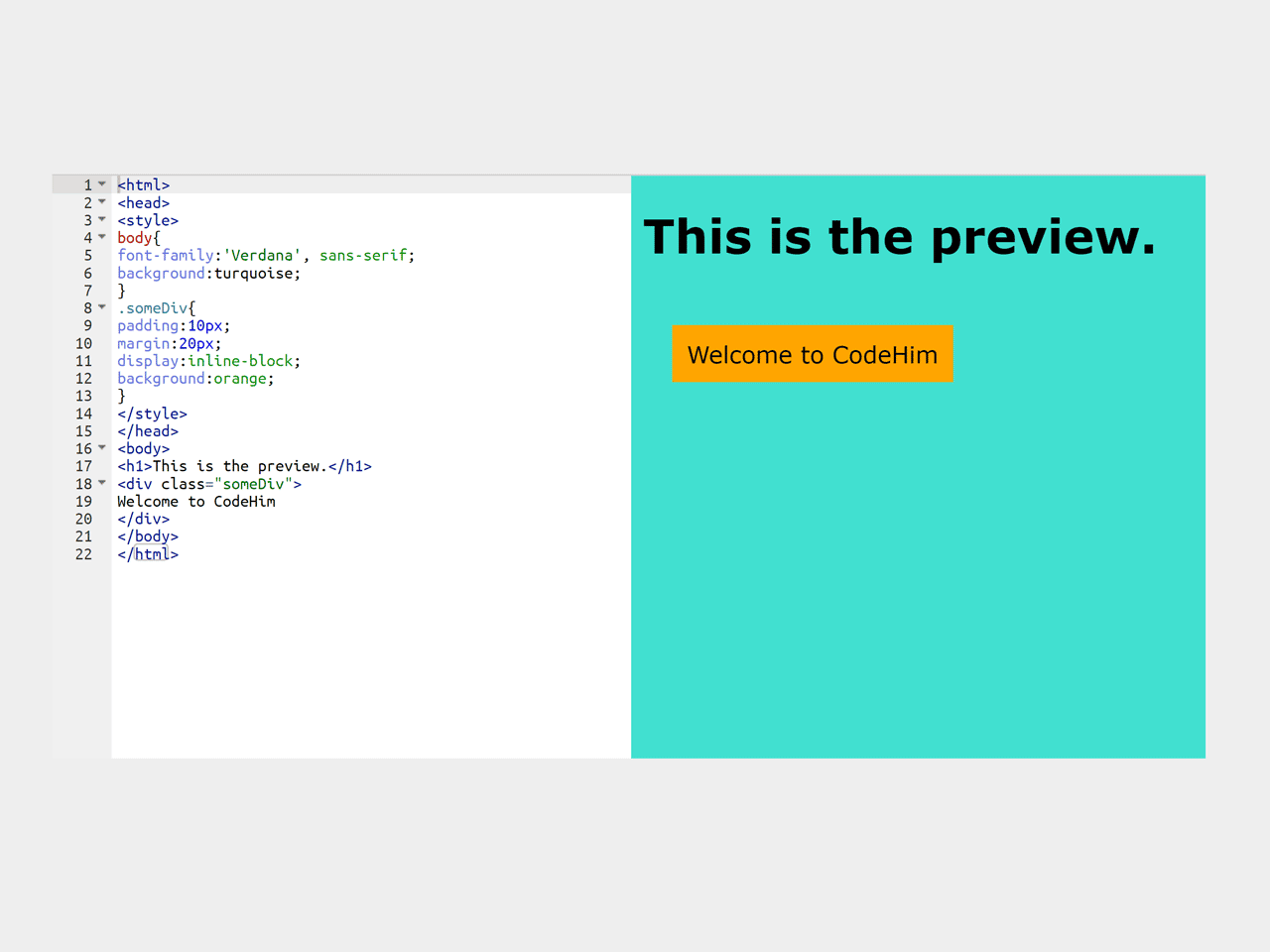Collapse the <body> element fold arrow on line 16

tap(102, 447)
